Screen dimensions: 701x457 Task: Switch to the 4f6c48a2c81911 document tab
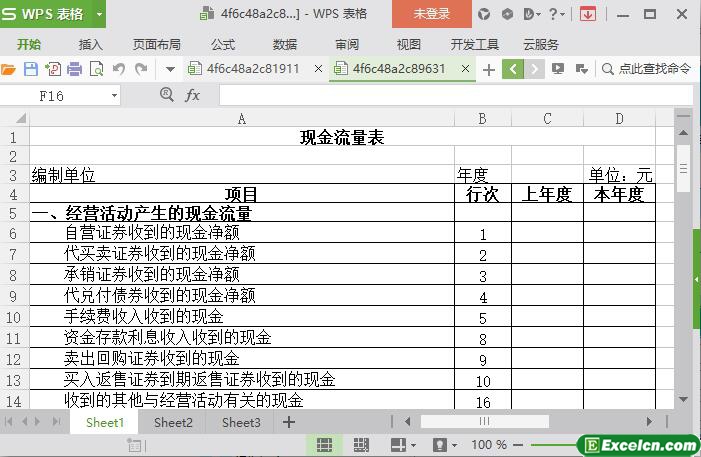click(x=253, y=69)
